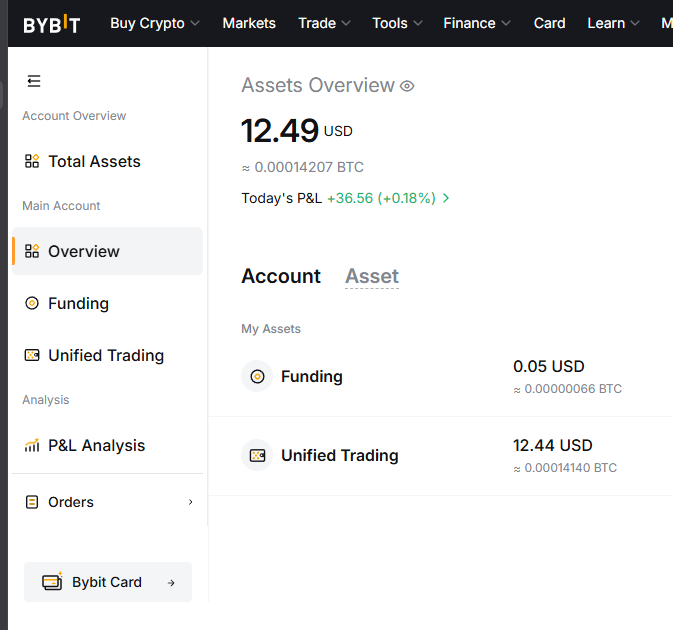This screenshot has height=630, width=673.
Task: Click the Main Account section label
Action: [61, 206]
